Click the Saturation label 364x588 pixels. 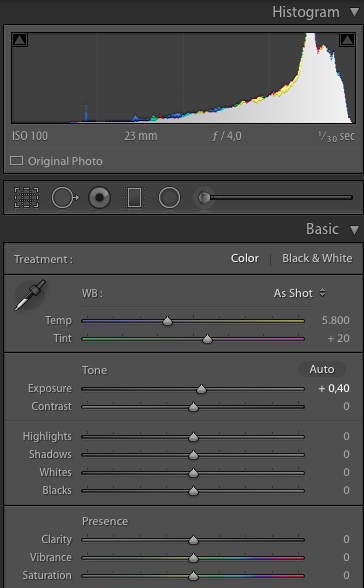tap(47, 575)
